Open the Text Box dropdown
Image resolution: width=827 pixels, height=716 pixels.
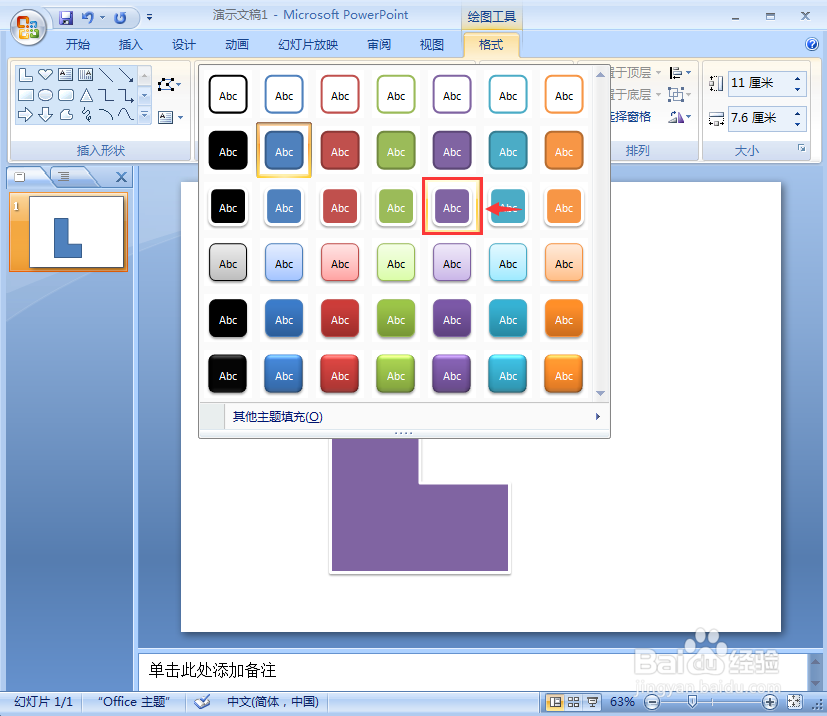(x=170, y=117)
